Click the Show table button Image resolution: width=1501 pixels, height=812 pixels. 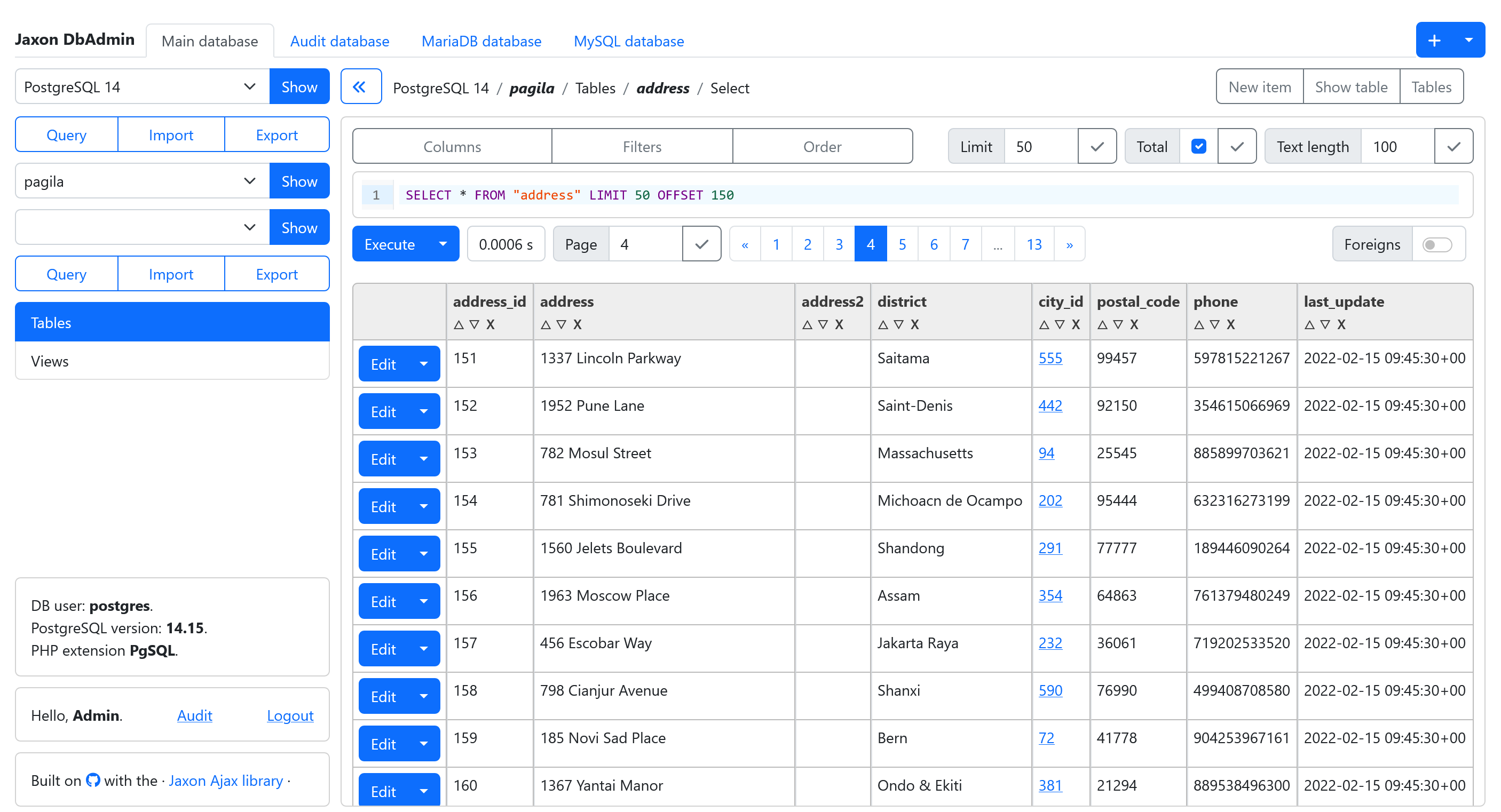pyautogui.click(x=1351, y=87)
